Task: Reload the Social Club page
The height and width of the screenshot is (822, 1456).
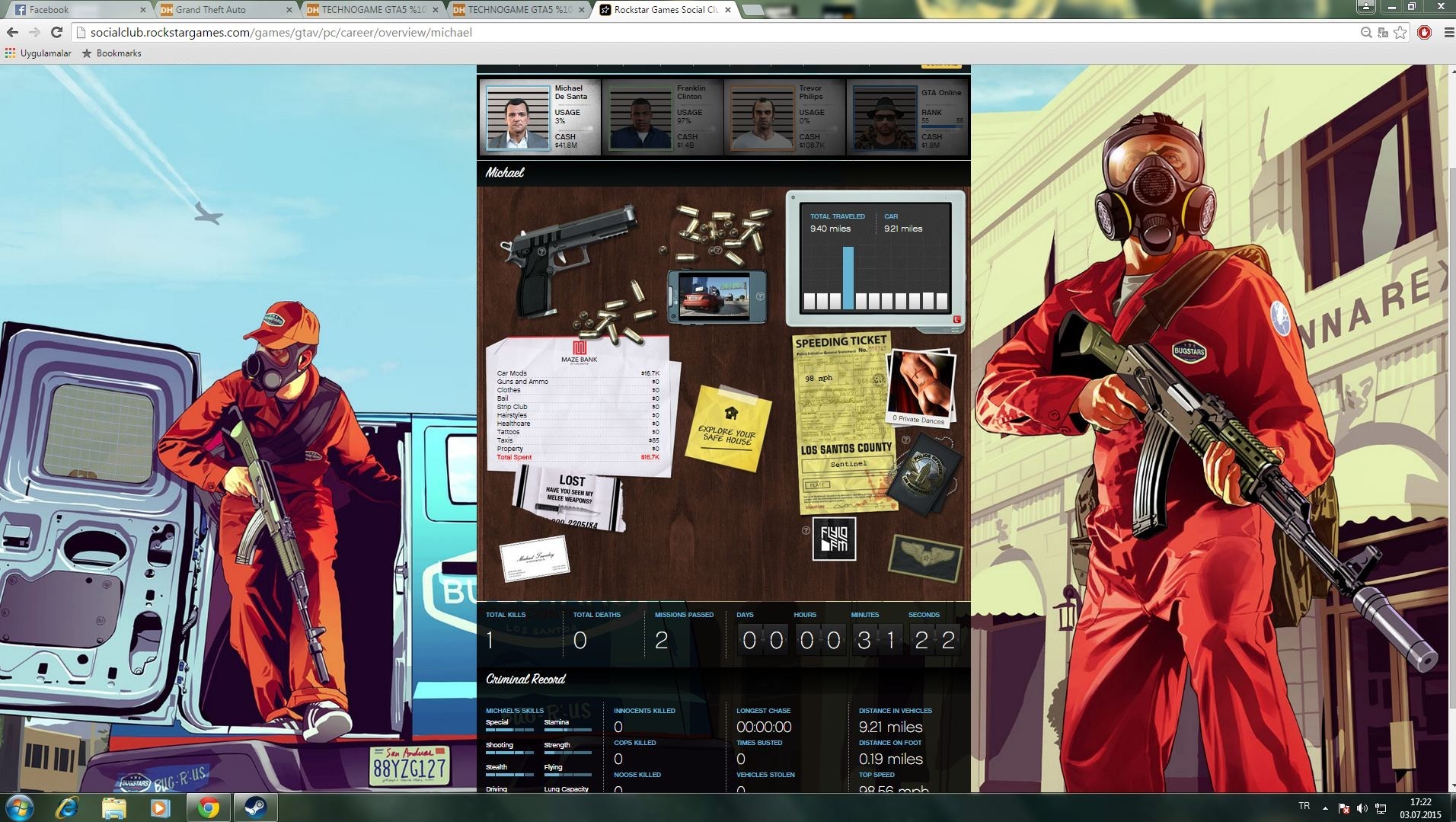Action: click(56, 32)
